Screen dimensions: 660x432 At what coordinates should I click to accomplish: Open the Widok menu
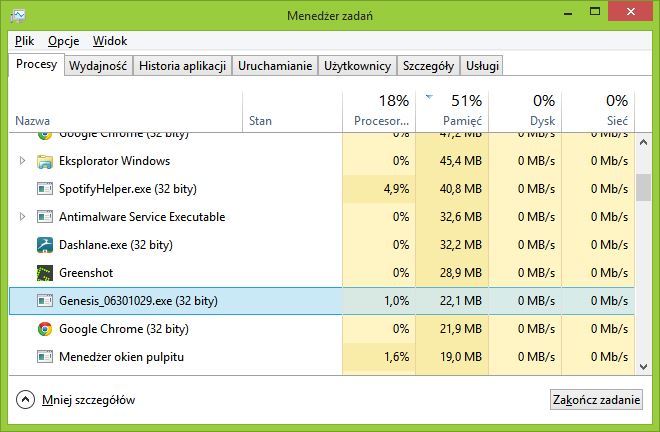point(110,41)
